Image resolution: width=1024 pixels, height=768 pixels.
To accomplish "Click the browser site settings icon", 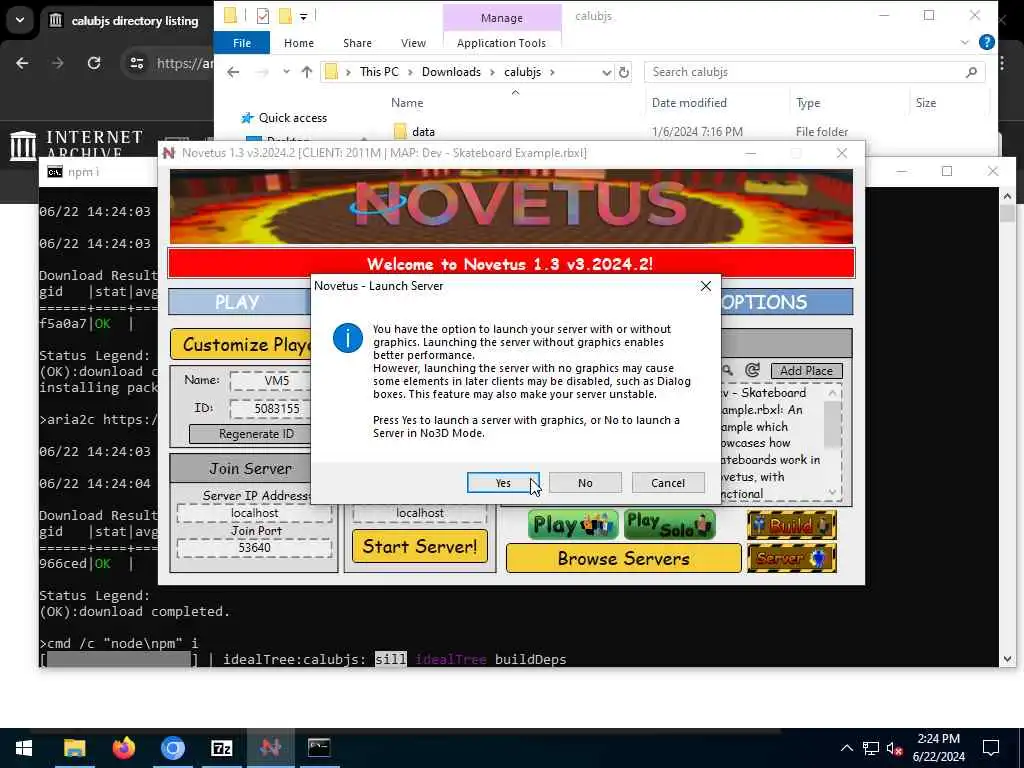I will pyautogui.click(x=136, y=63).
